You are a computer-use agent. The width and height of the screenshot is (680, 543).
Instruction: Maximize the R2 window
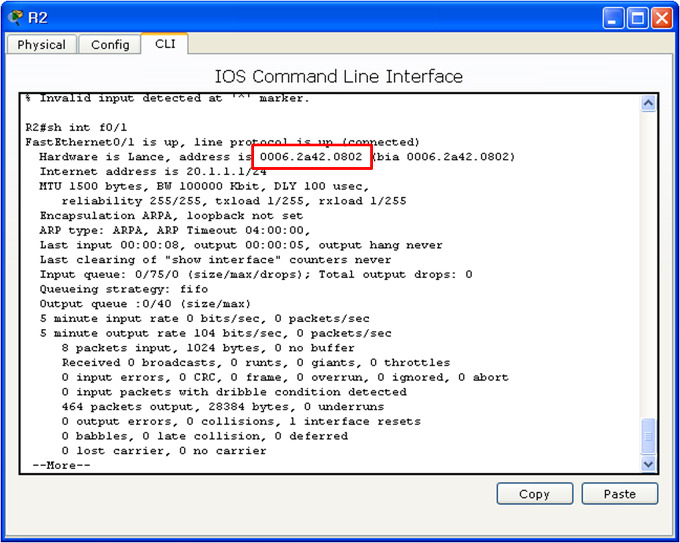(638, 19)
